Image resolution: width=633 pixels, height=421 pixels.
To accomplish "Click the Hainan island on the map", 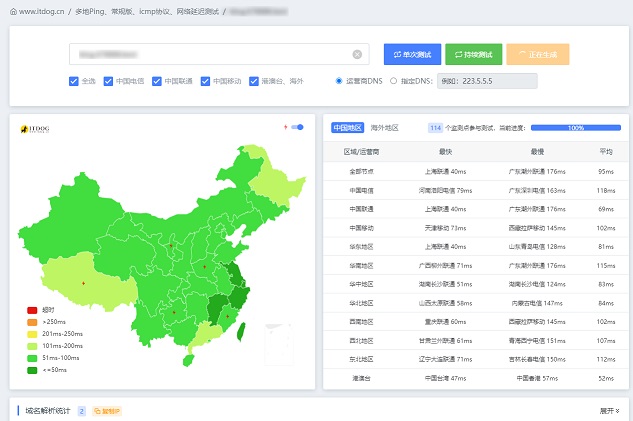I will point(188,360).
